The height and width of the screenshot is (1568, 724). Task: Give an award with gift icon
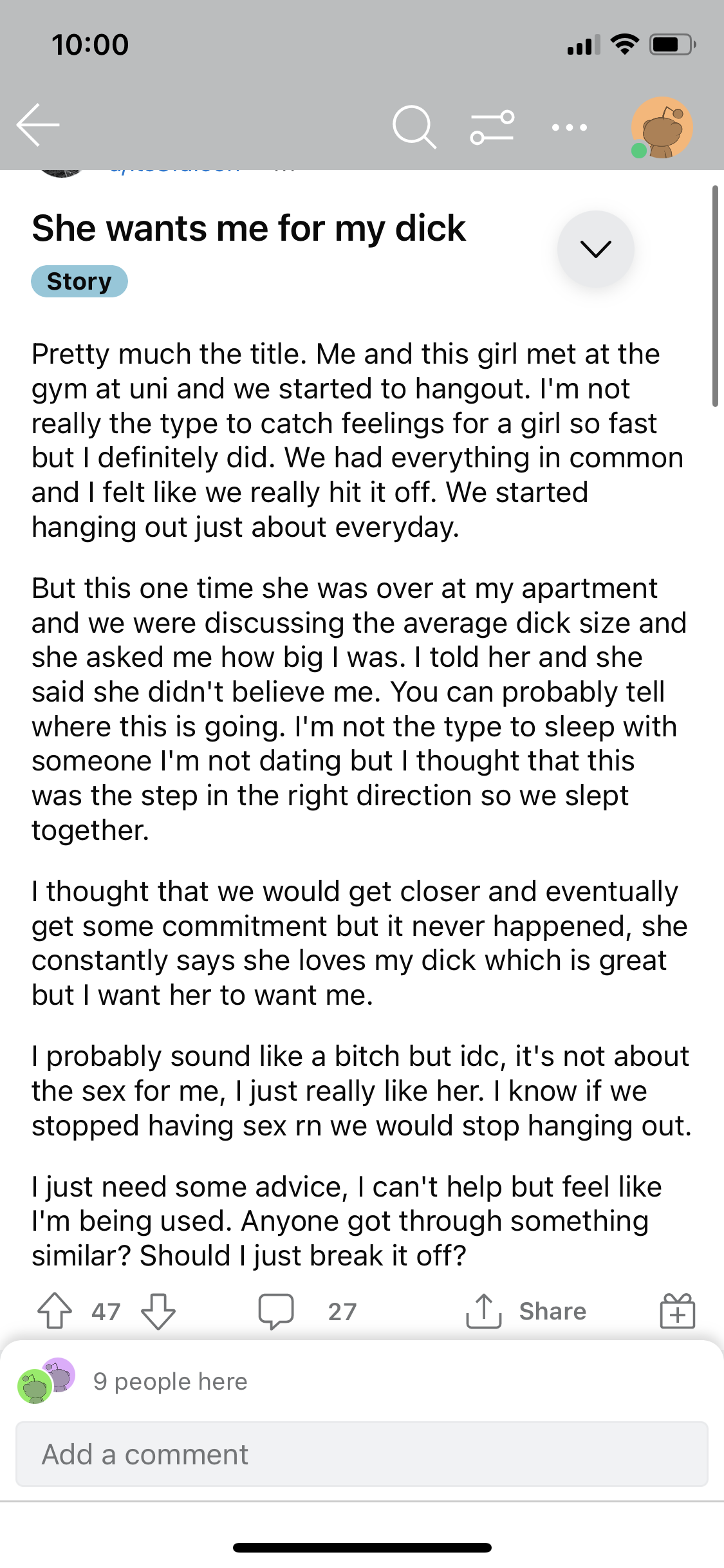pyautogui.click(x=678, y=1311)
